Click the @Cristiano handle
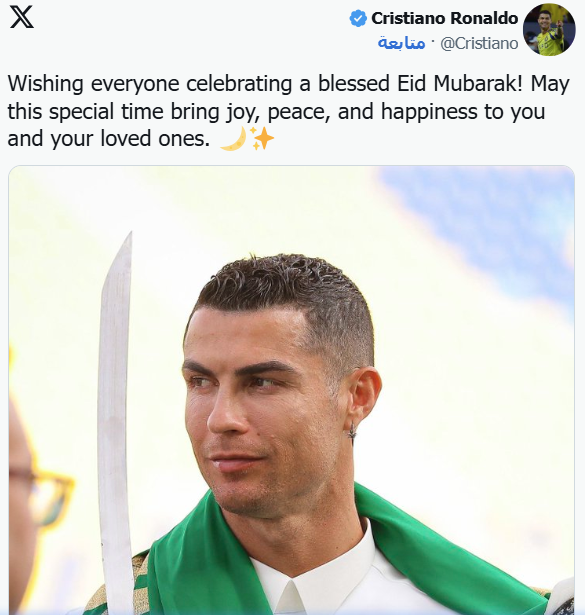The image size is (585, 615). click(x=479, y=43)
